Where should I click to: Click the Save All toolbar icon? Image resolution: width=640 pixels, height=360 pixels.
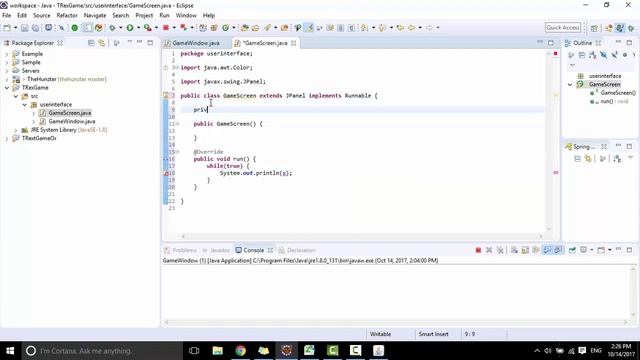36,28
